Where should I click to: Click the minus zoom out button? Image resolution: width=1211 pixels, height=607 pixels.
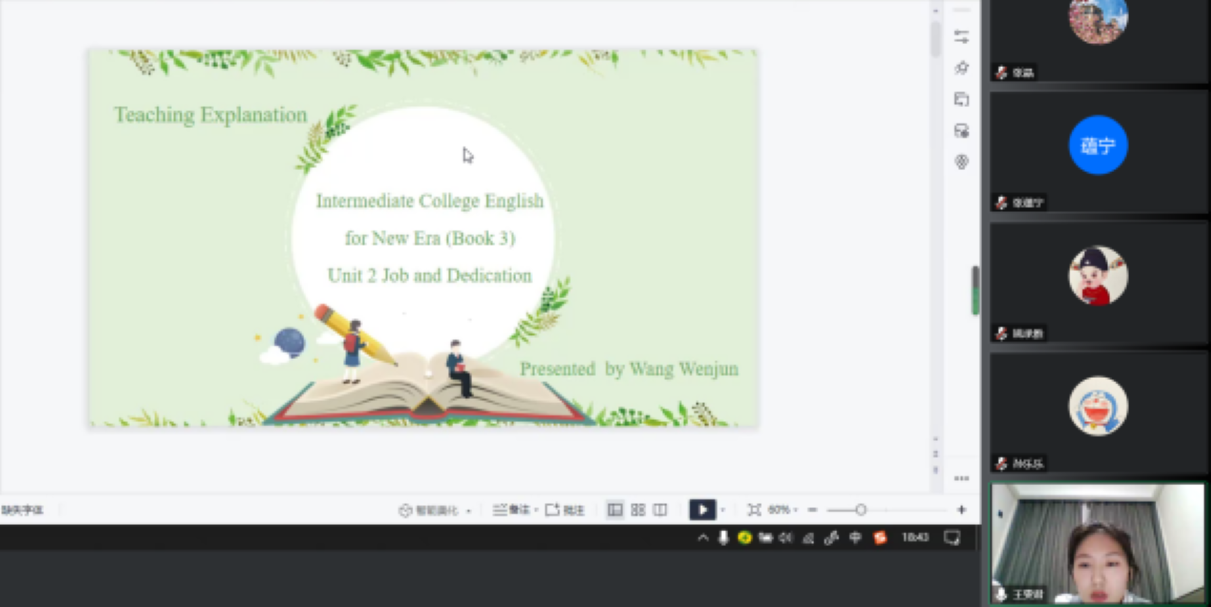(x=813, y=510)
